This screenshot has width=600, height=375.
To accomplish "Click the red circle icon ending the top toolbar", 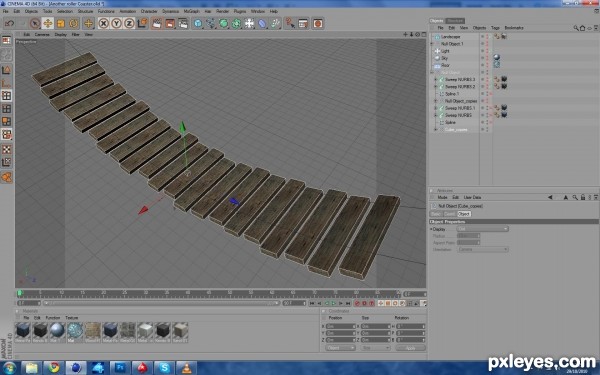I will pyautogui.click(x=318, y=23).
